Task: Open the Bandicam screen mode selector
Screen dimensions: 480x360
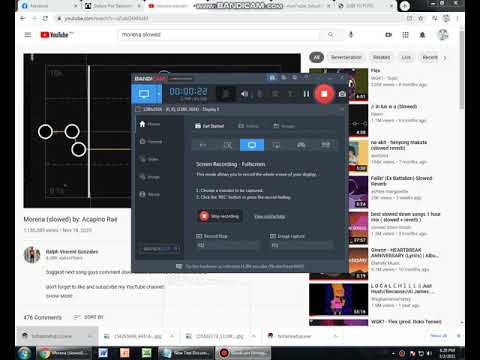Action: pyautogui.click(x=144, y=94)
